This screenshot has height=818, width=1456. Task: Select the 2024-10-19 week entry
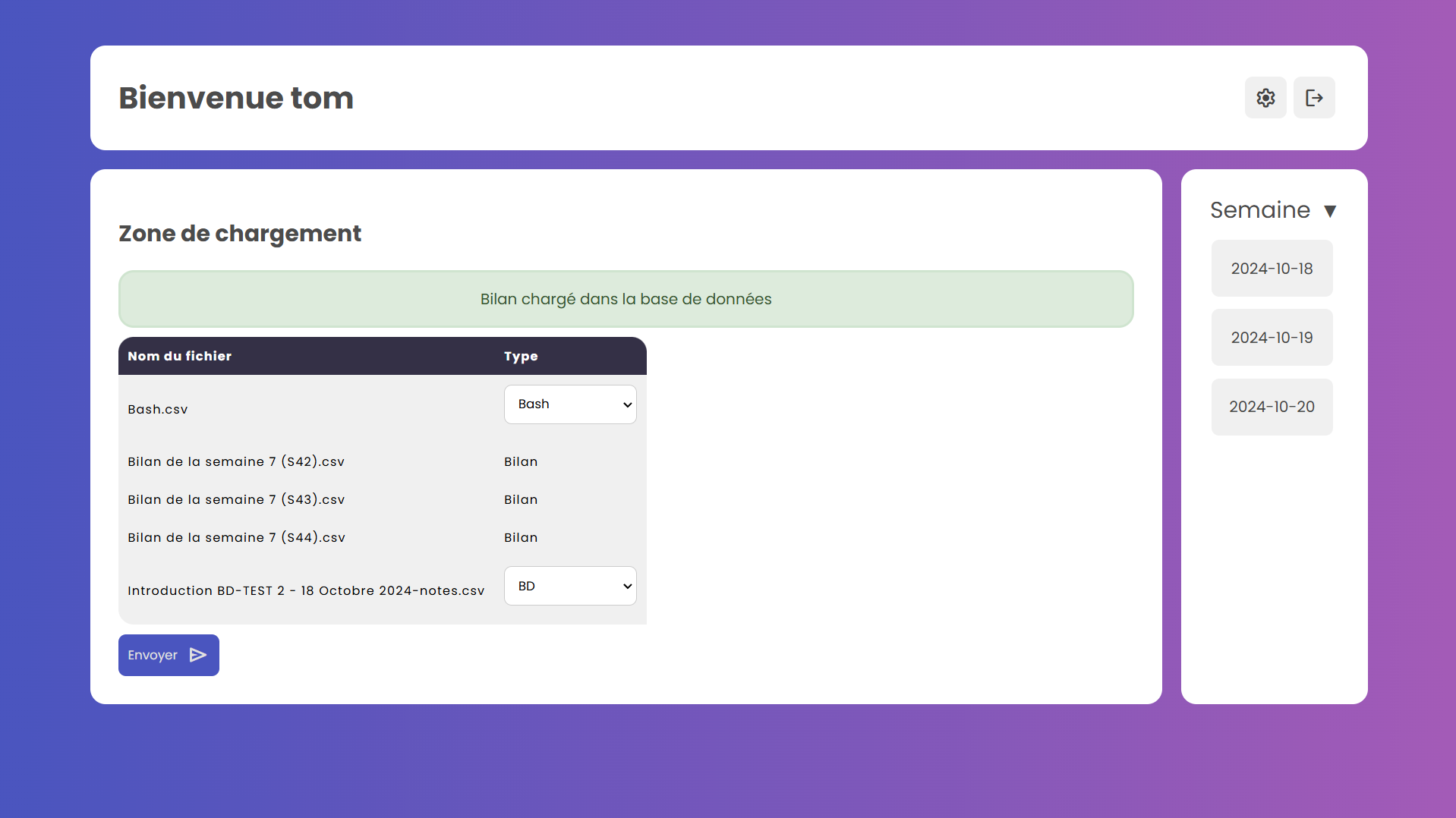1272,338
